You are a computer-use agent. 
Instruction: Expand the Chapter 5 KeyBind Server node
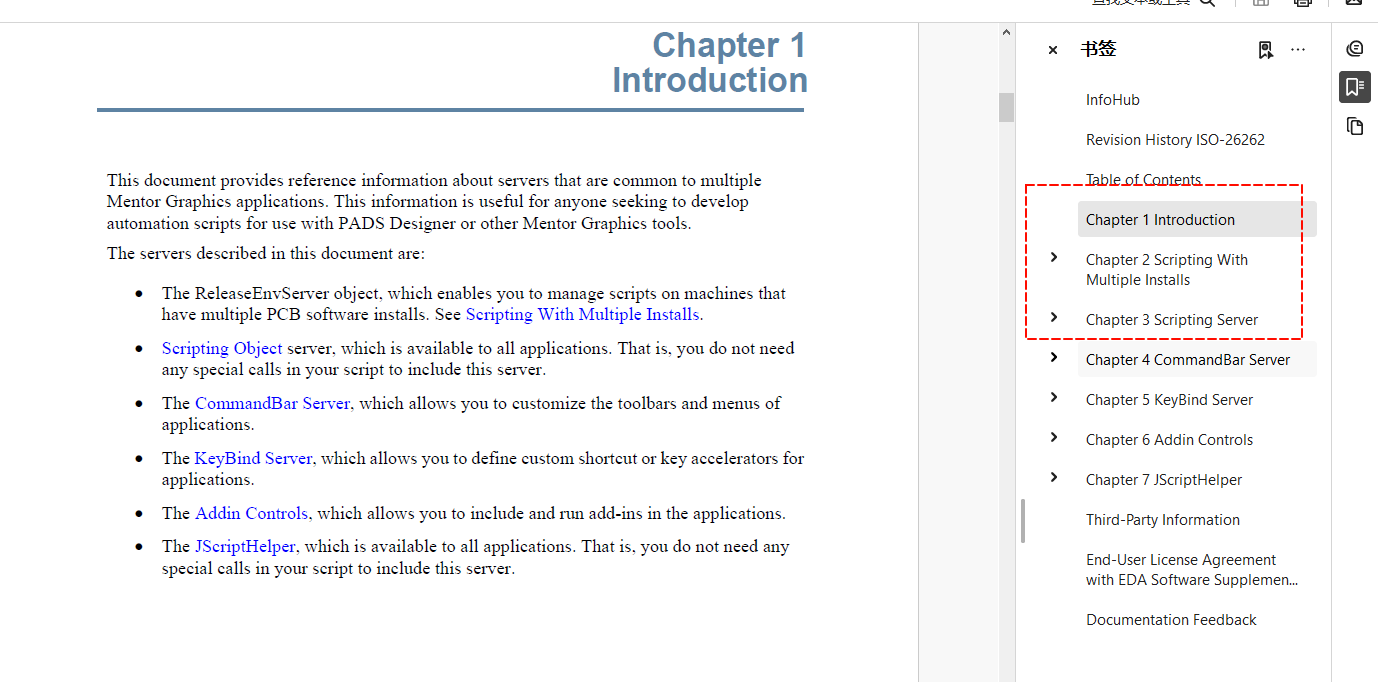click(1053, 398)
